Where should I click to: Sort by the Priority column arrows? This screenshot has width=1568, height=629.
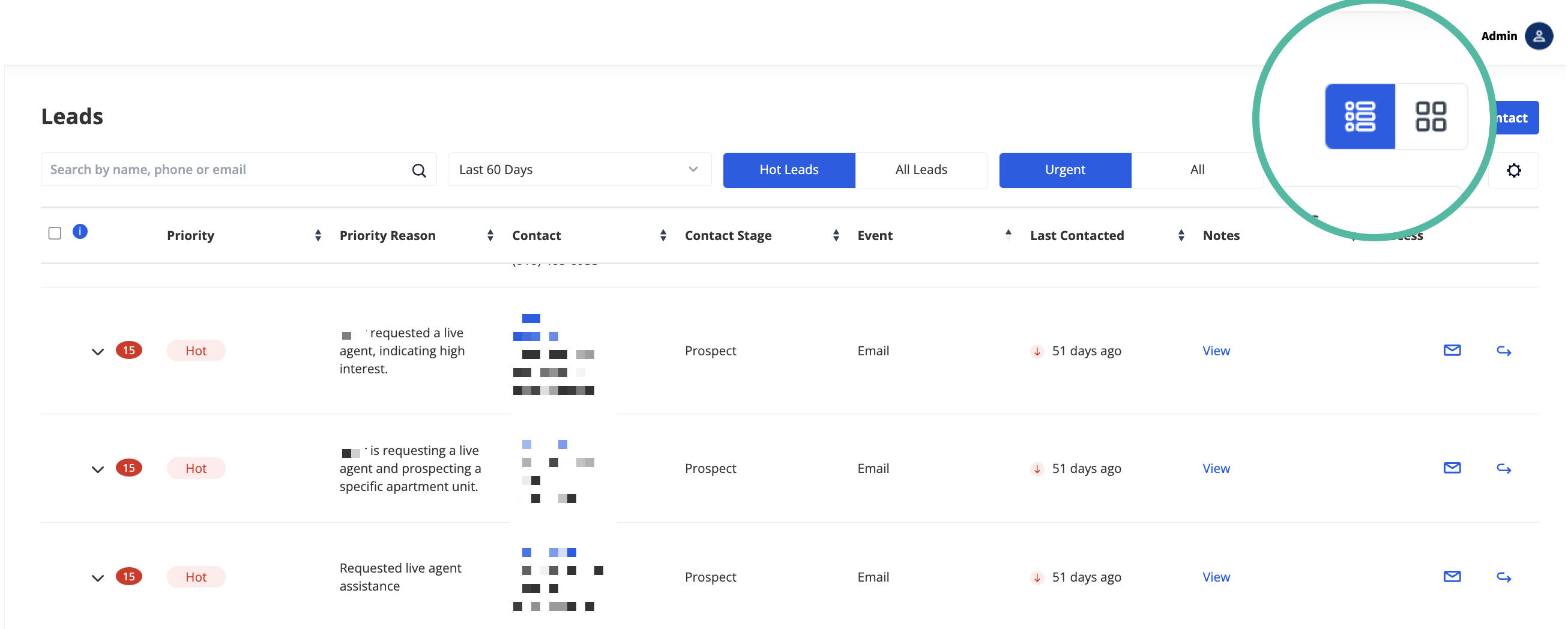[318, 236]
